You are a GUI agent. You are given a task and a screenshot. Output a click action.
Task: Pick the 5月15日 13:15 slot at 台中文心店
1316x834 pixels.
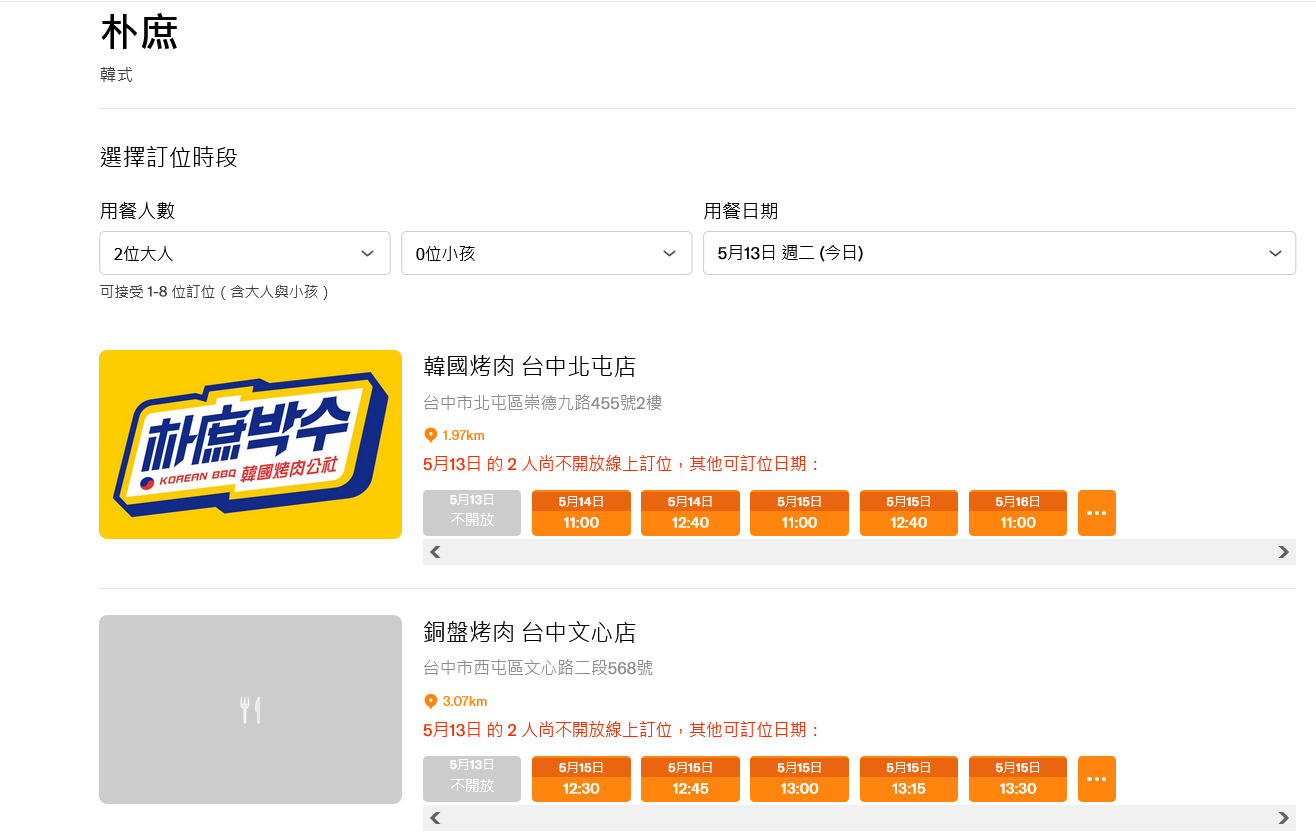(908, 779)
